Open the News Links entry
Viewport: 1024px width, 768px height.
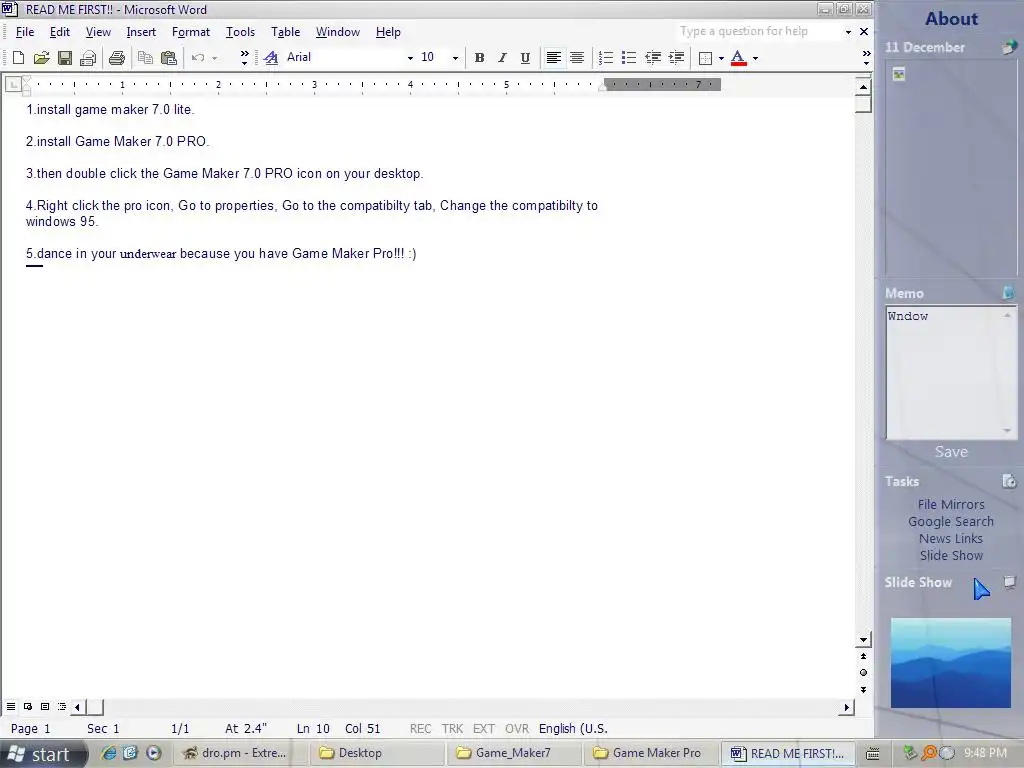[951, 538]
